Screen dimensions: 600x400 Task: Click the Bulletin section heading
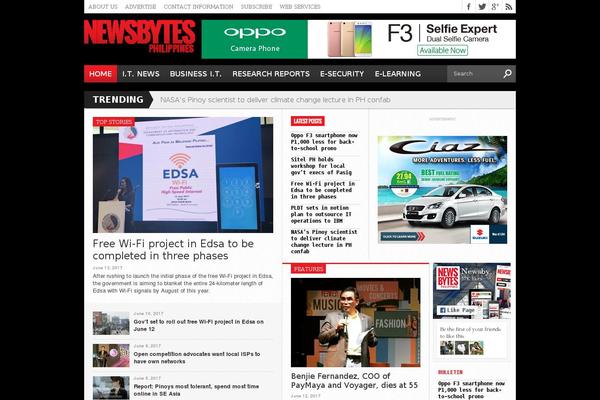[450, 372]
